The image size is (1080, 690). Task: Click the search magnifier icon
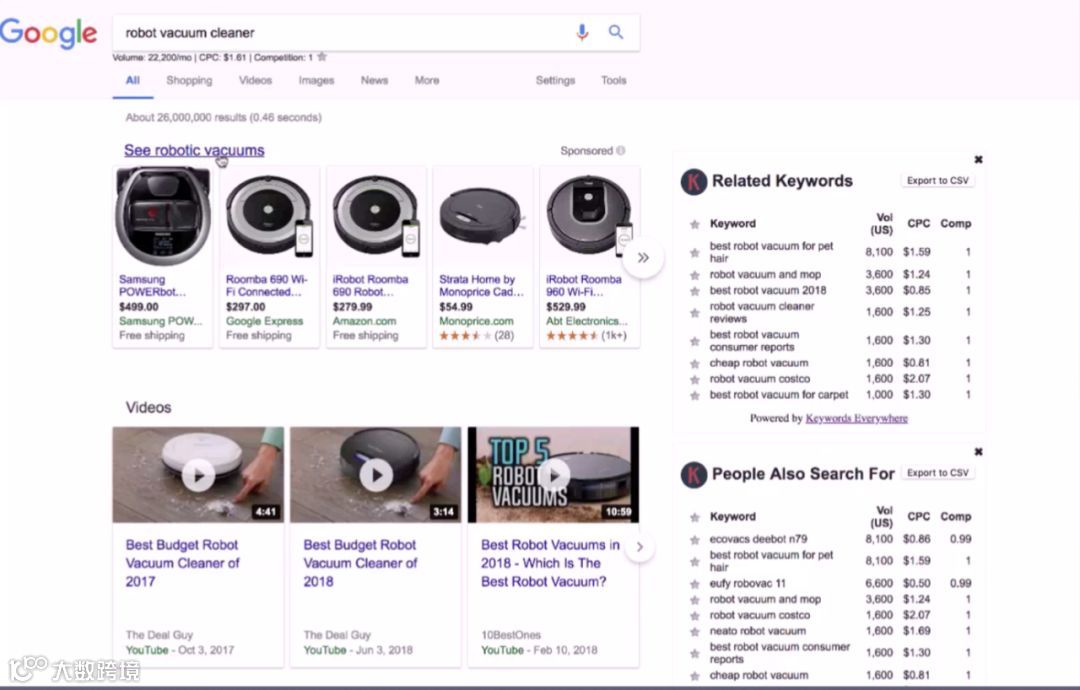[616, 31]
